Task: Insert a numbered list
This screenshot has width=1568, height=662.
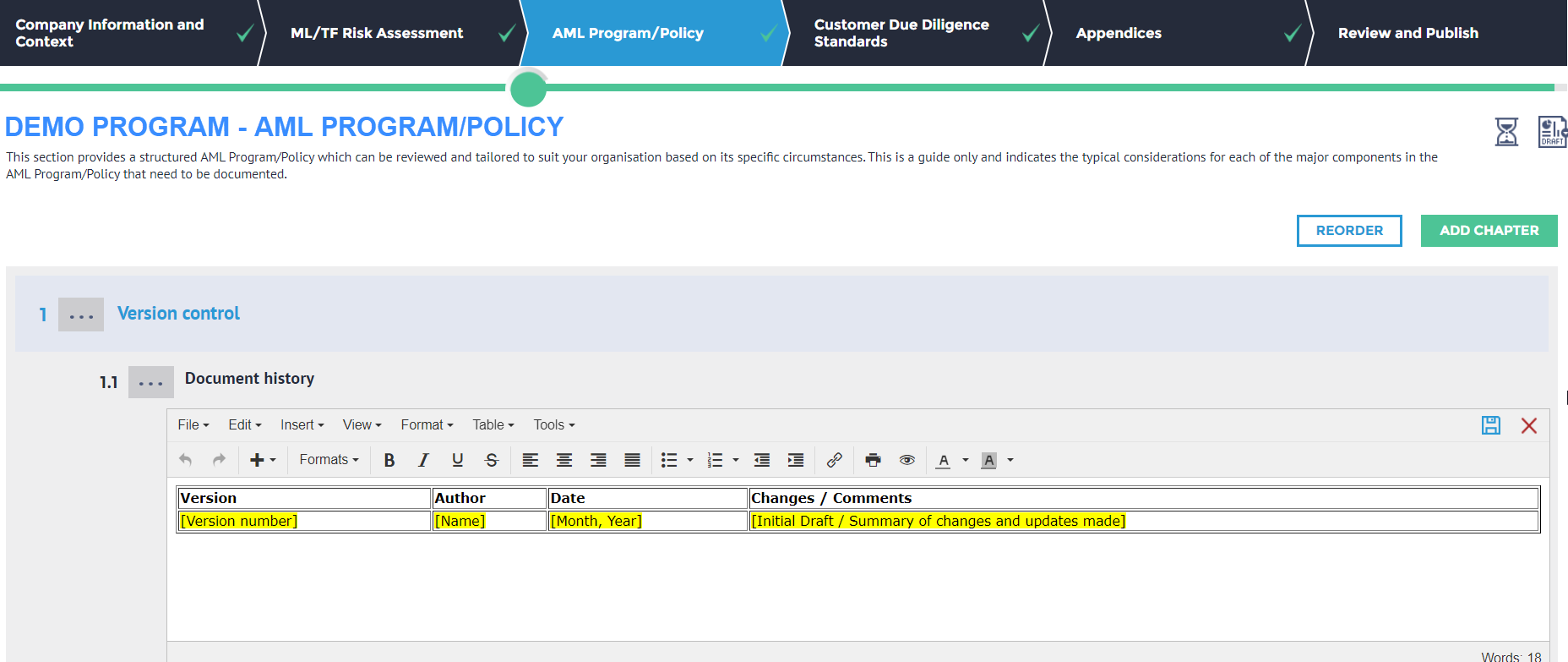Action: pyautogui.click(x=715, y=460)
